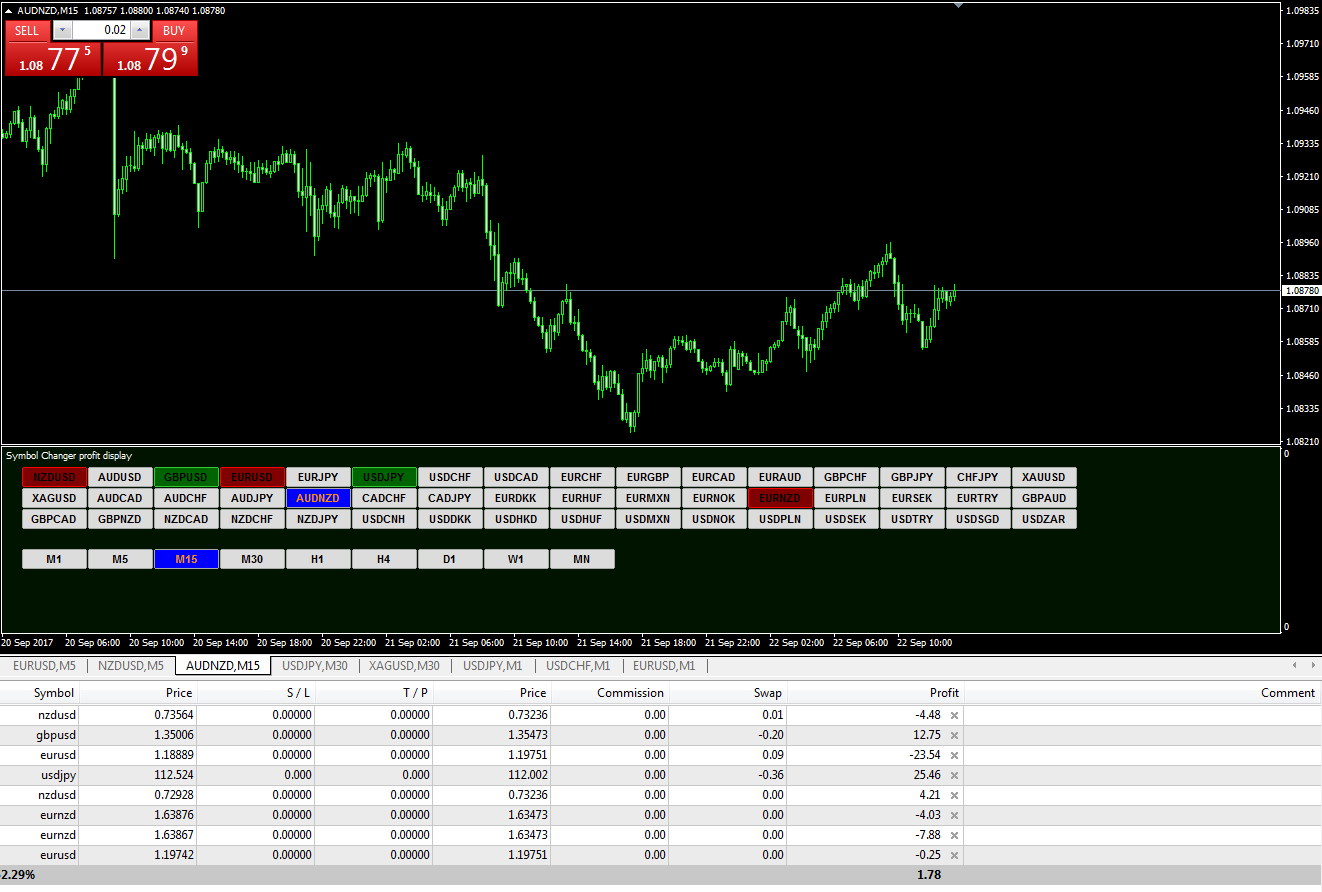The height and width of the screenshot is (892, 1322).
Task: Click the lot volume field showing 0.02
Action: 101,30
